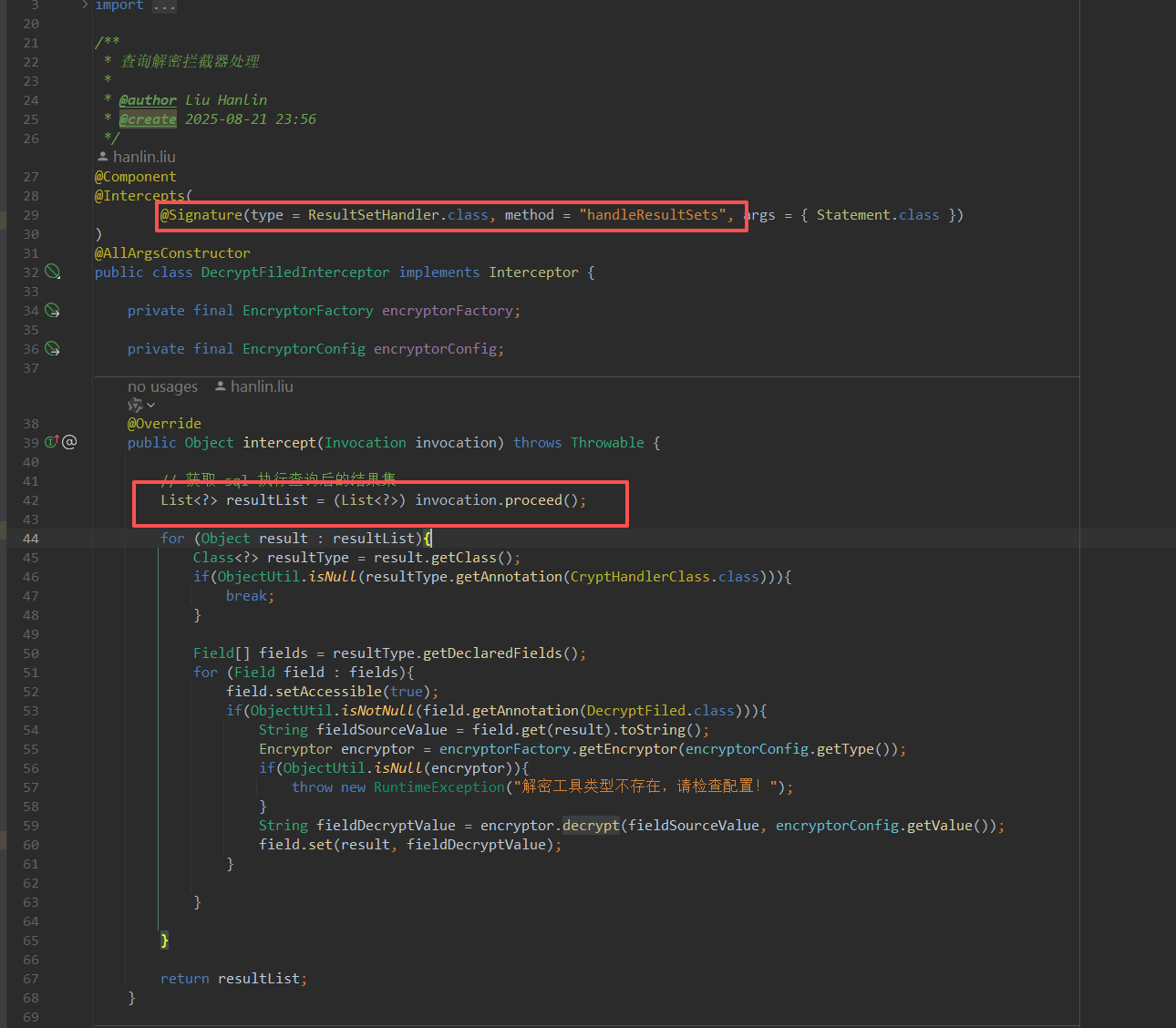Viewport: 1176px width, 1028px height.
Task: Click the @AllArgsConstructor annotation
Action: (172, 253)
